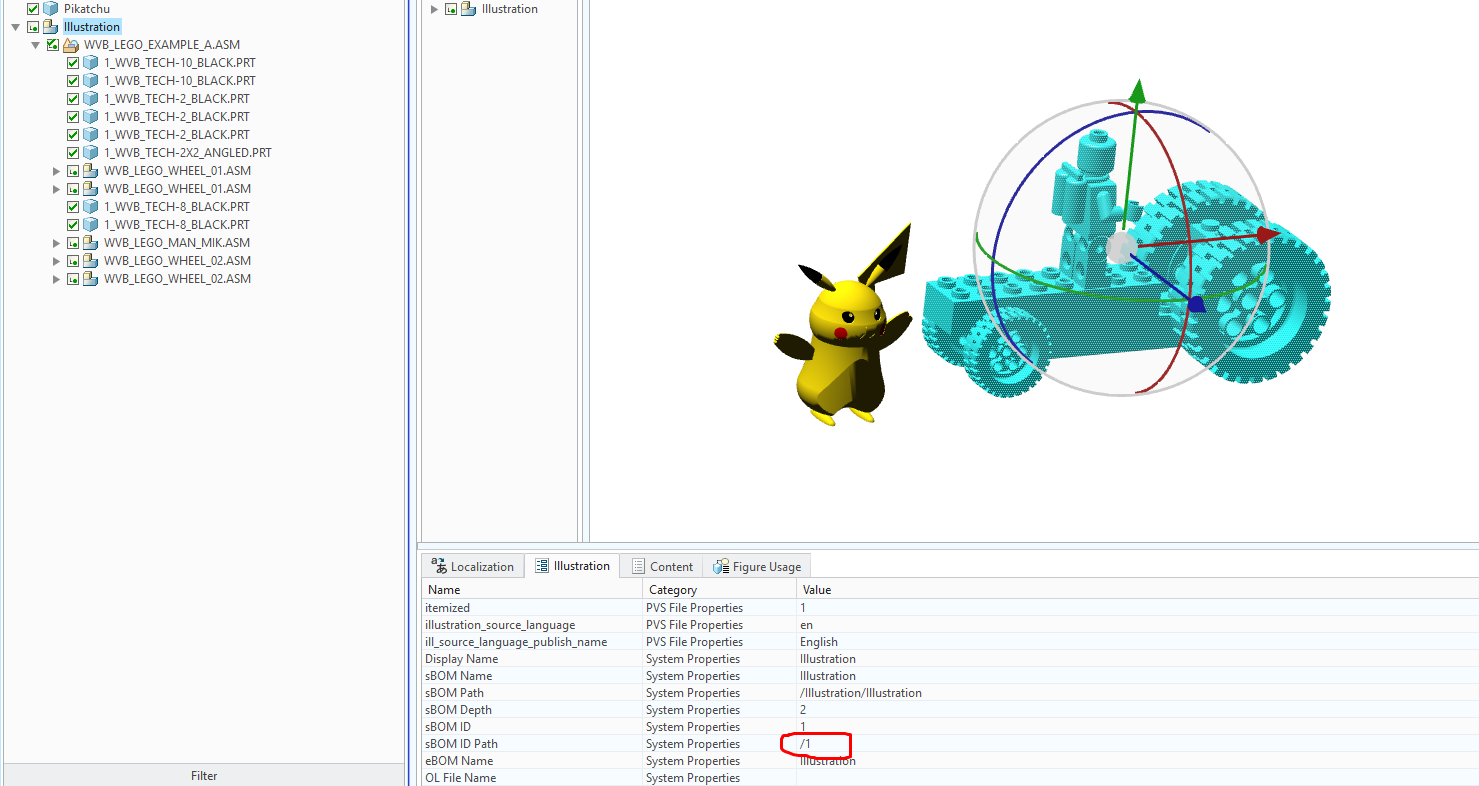The width and height of the screenshot is (1479, 786).
Task: Click the highlighted Illustration node's folder icon
Action: (50, 27)
